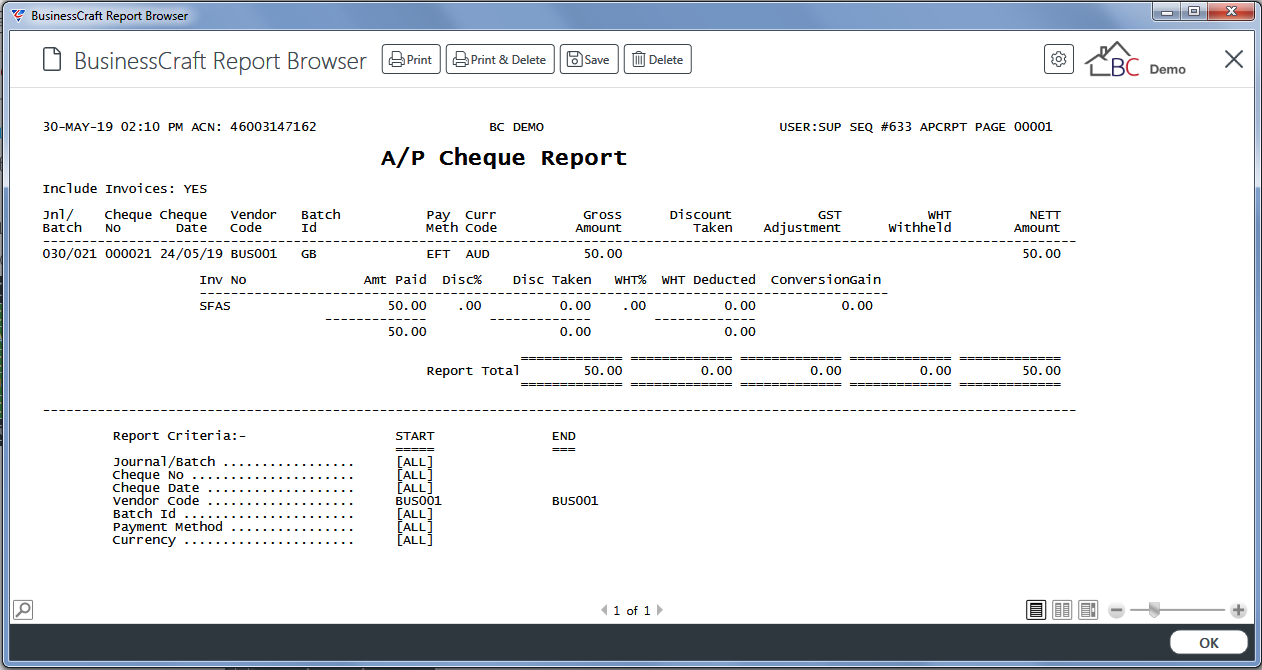Click the "Inv No" invoice column header

223,280
